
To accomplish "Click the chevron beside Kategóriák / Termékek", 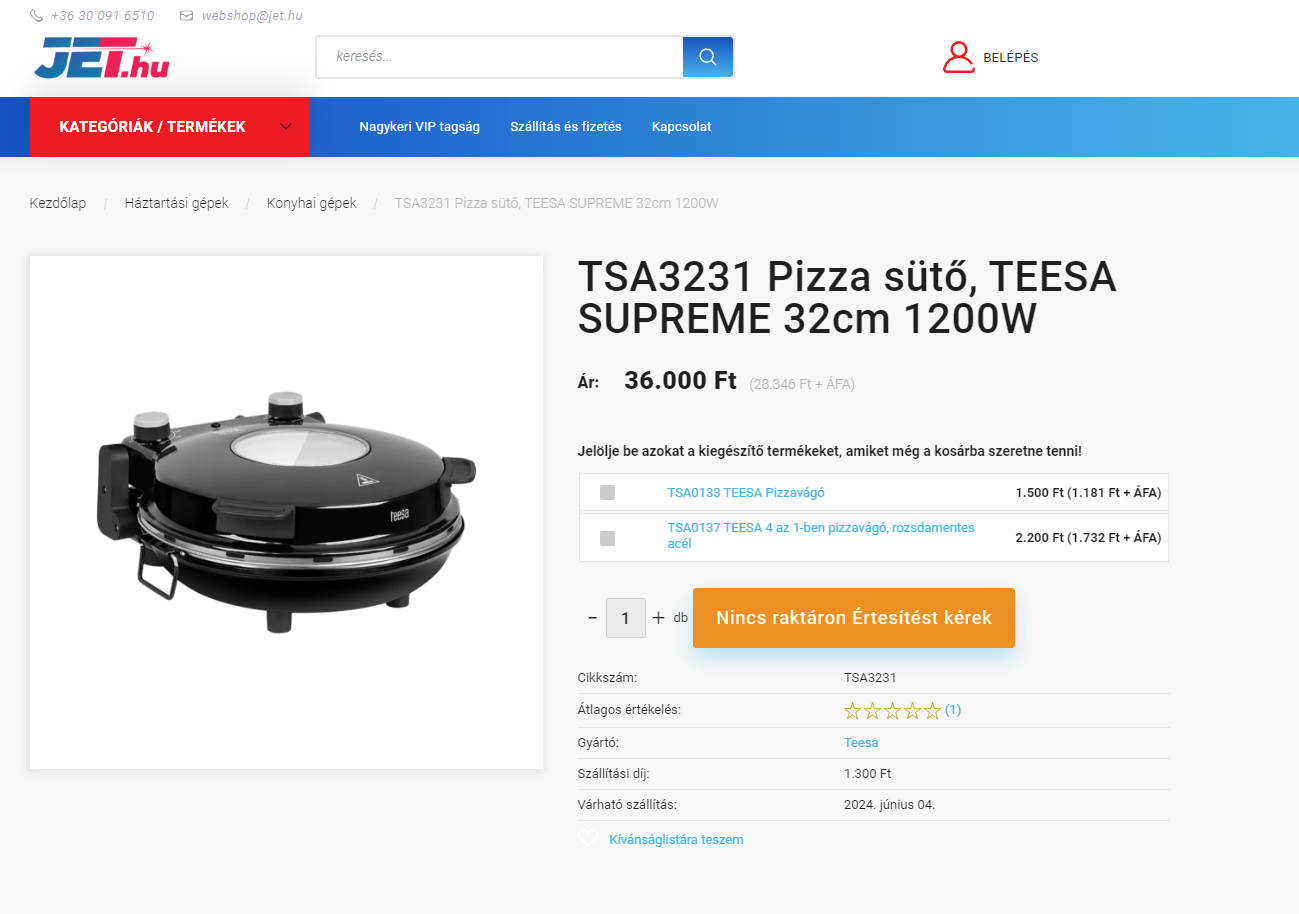I will click(x=286, y=127).
